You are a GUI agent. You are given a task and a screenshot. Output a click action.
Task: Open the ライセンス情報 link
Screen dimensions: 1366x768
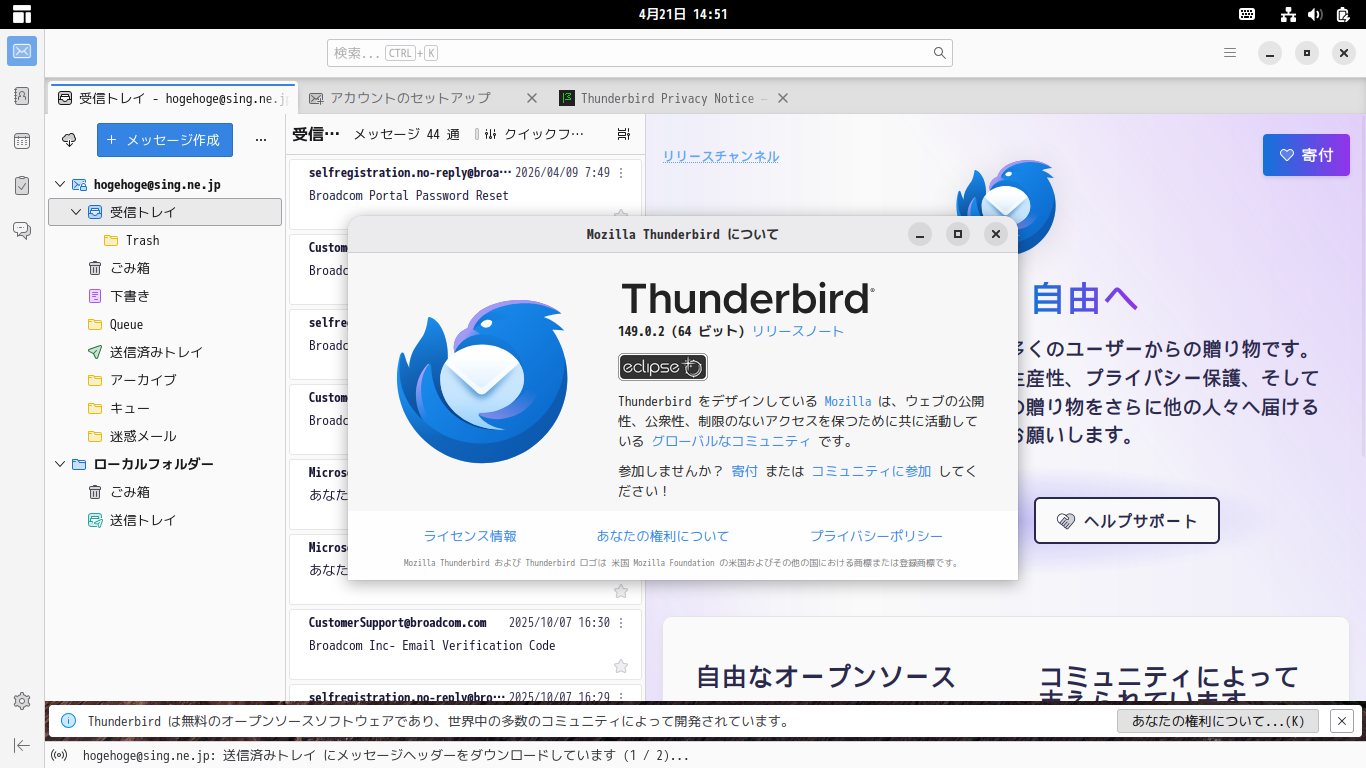click(470, 536)
